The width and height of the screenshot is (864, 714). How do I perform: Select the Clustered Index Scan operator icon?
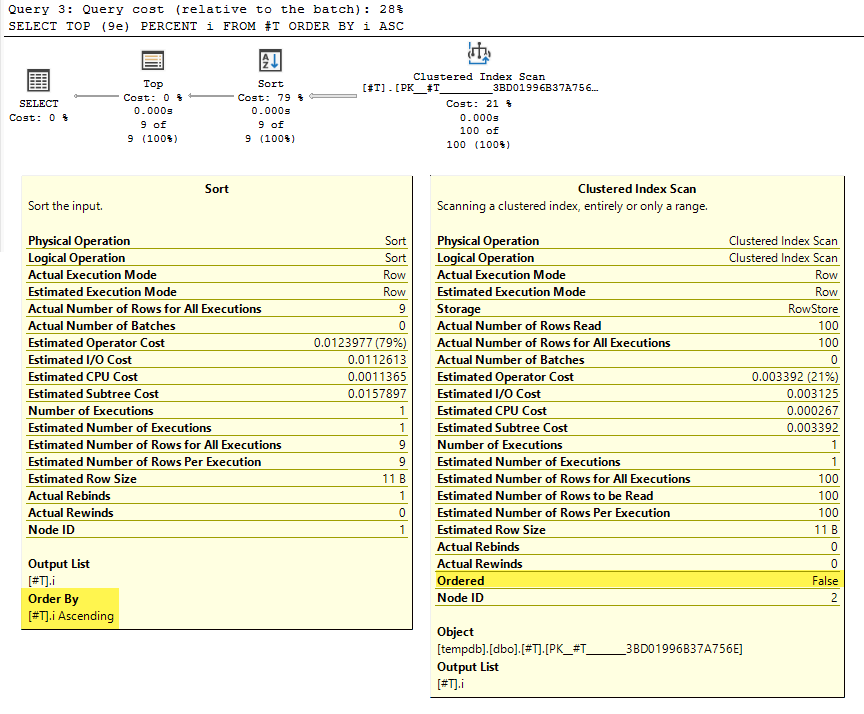pyautogui.click(x=479, y=53)
